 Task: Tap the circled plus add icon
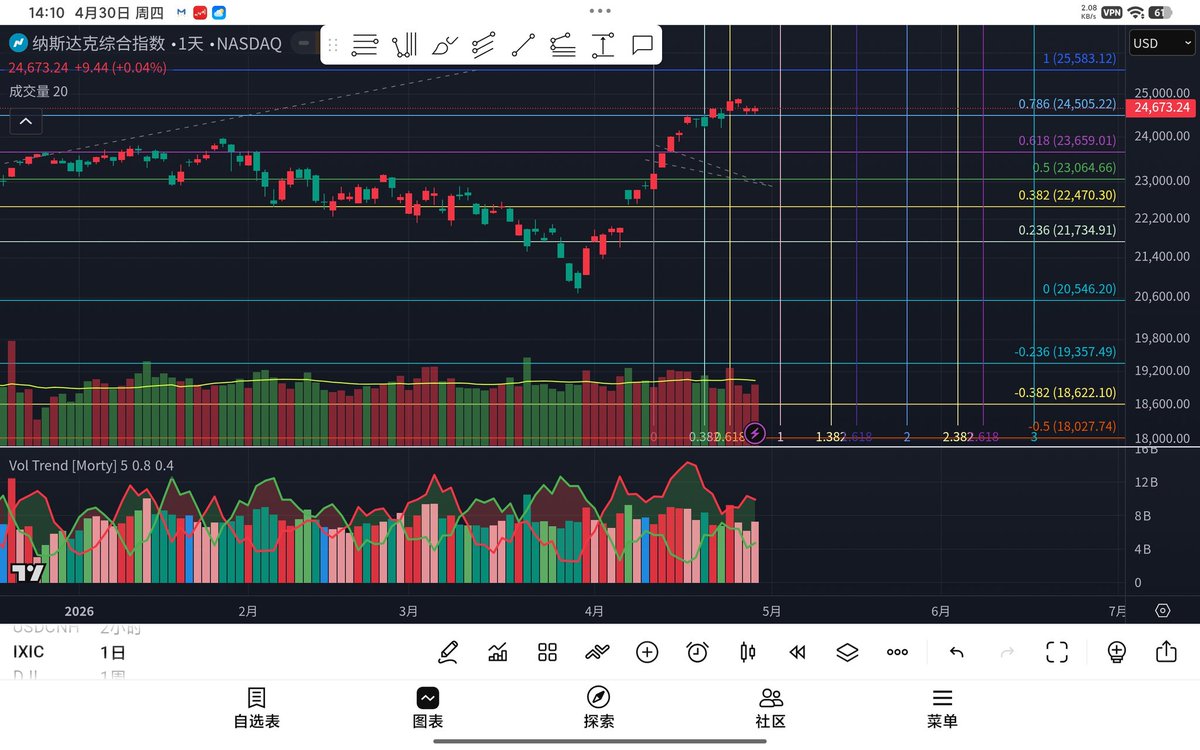coord(647,652)
